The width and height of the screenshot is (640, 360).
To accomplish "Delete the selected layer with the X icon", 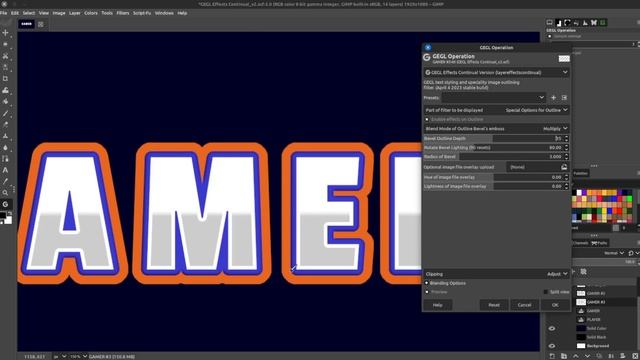I will (x=635, y=356).
